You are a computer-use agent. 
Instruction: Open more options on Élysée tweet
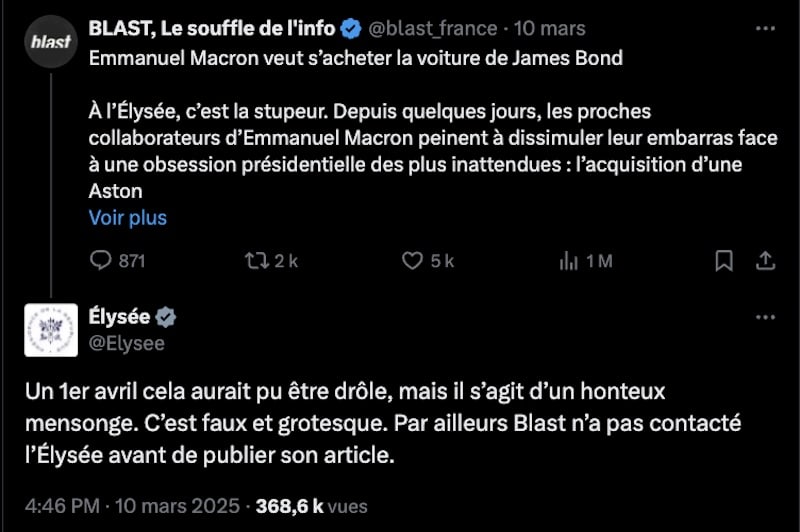pyautogui.click(x=766, y=317)
